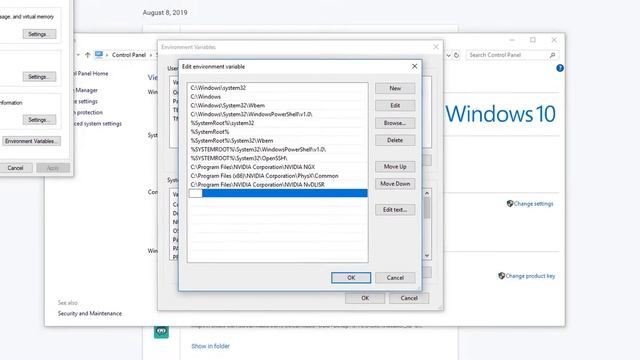This screenshot has width=640, height=360.
Task: Click the Move Down button
Action: pos(395,184)
